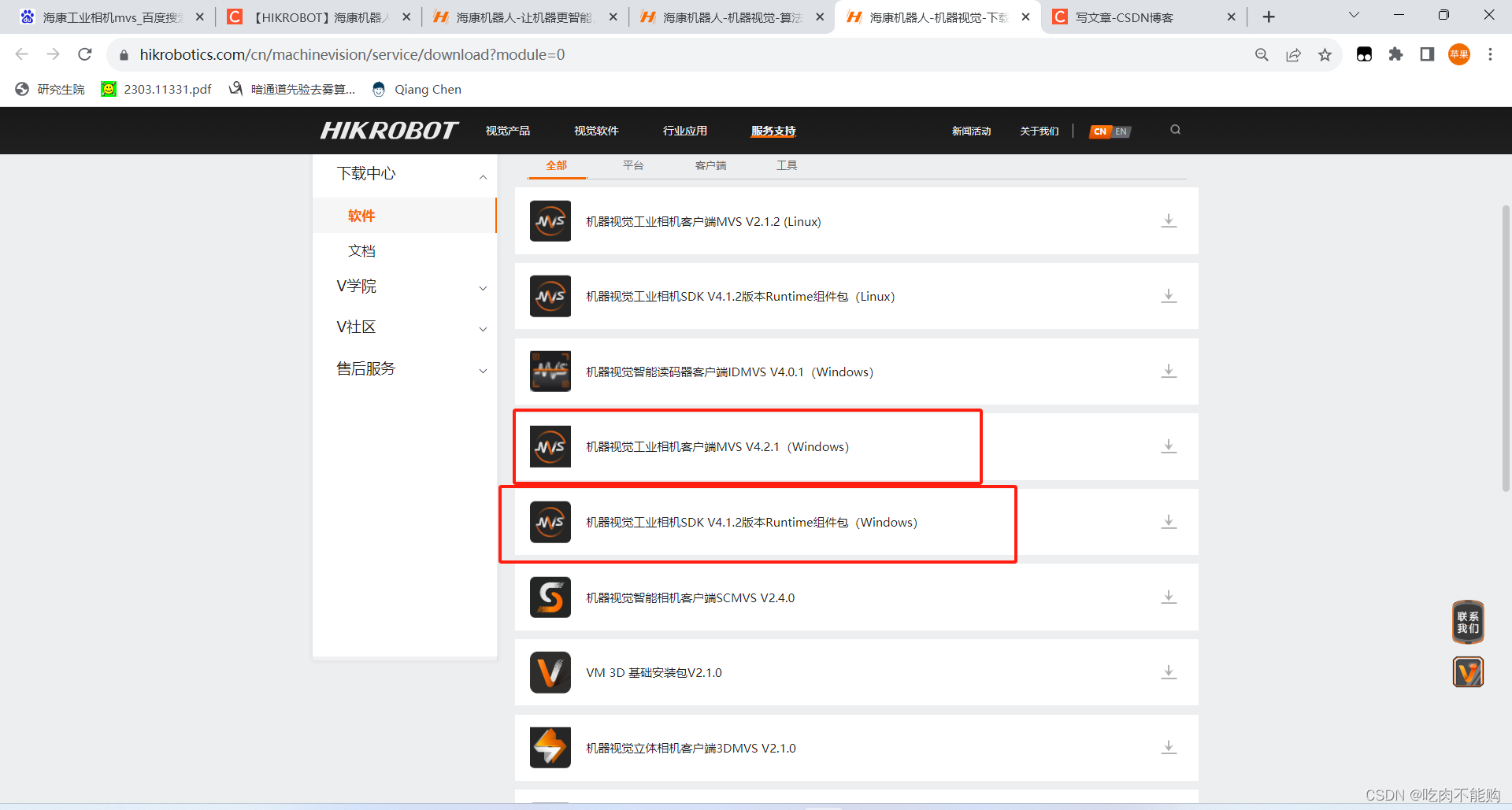Select the 工具 filter tab

pyautogui.click(x=787, y=165)
